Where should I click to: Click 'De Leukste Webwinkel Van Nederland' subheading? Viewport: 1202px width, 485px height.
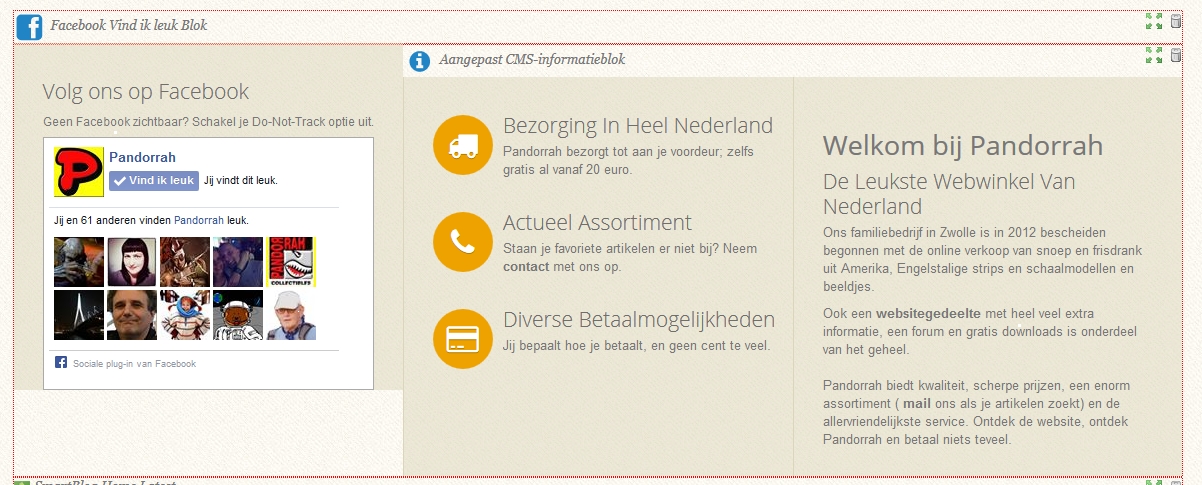click(x=949, y=194)
